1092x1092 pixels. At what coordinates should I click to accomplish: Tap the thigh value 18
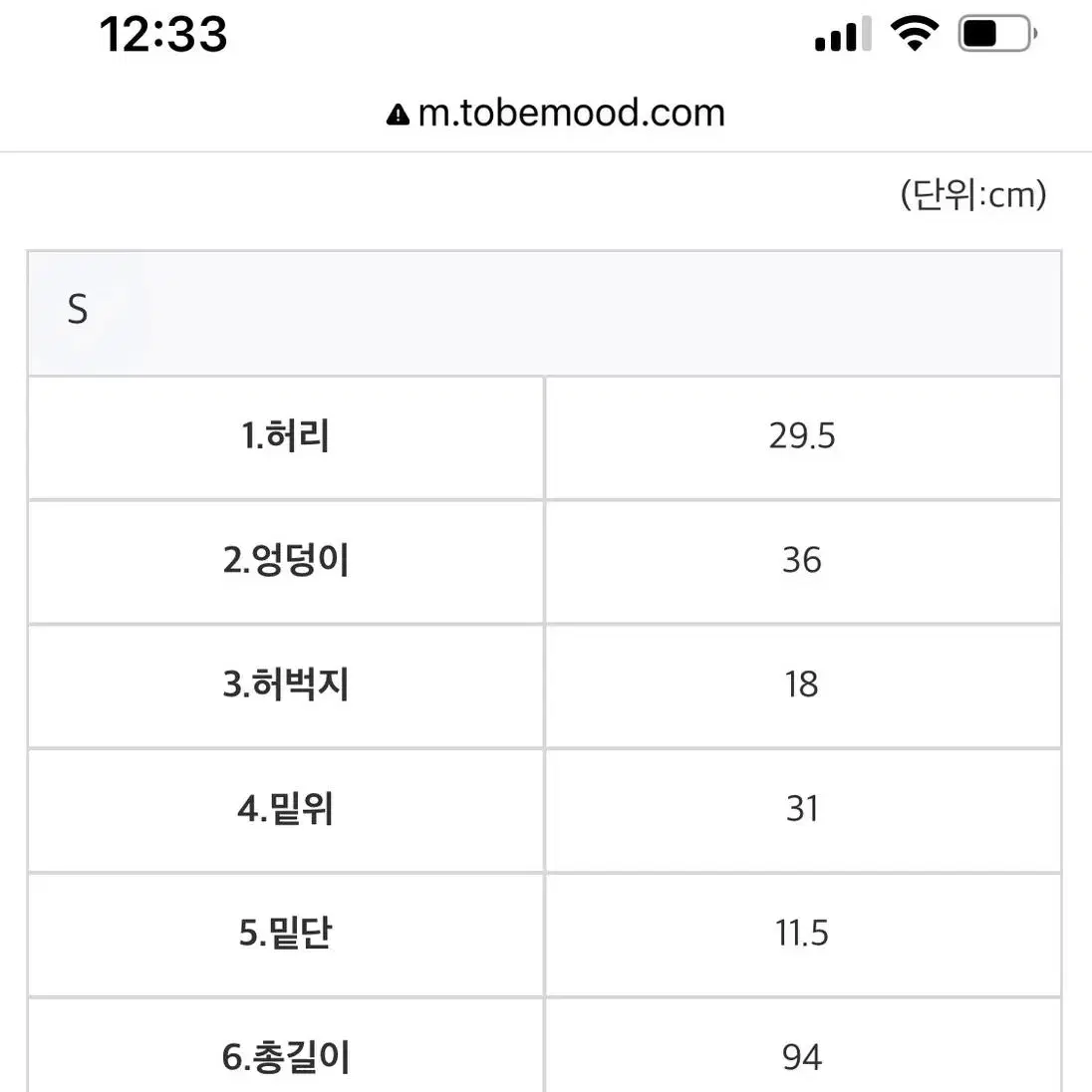[803, 685]
